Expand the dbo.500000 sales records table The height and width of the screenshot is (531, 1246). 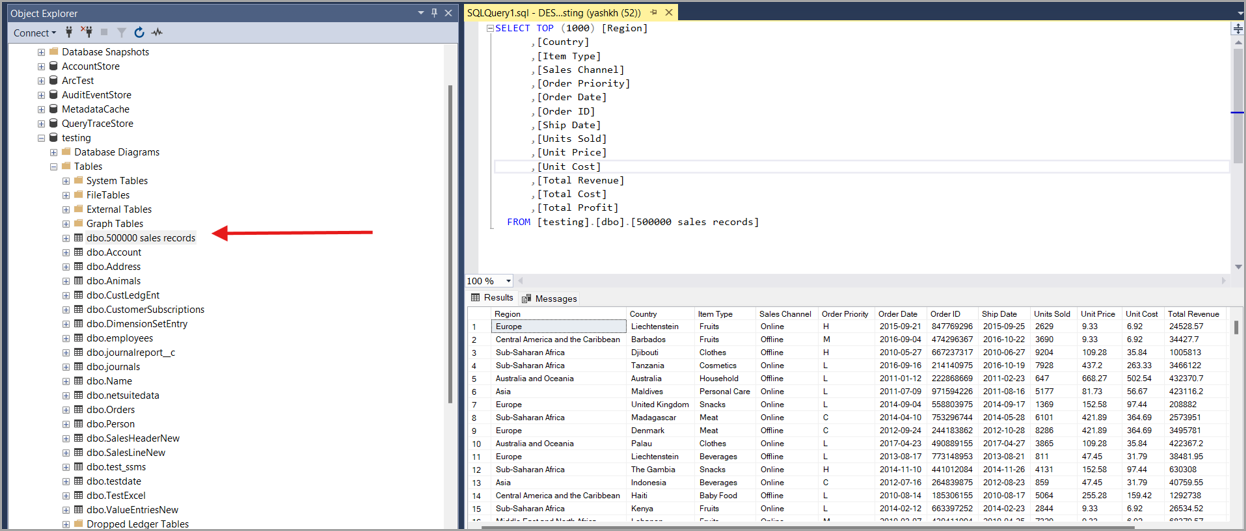pos(66,238)
